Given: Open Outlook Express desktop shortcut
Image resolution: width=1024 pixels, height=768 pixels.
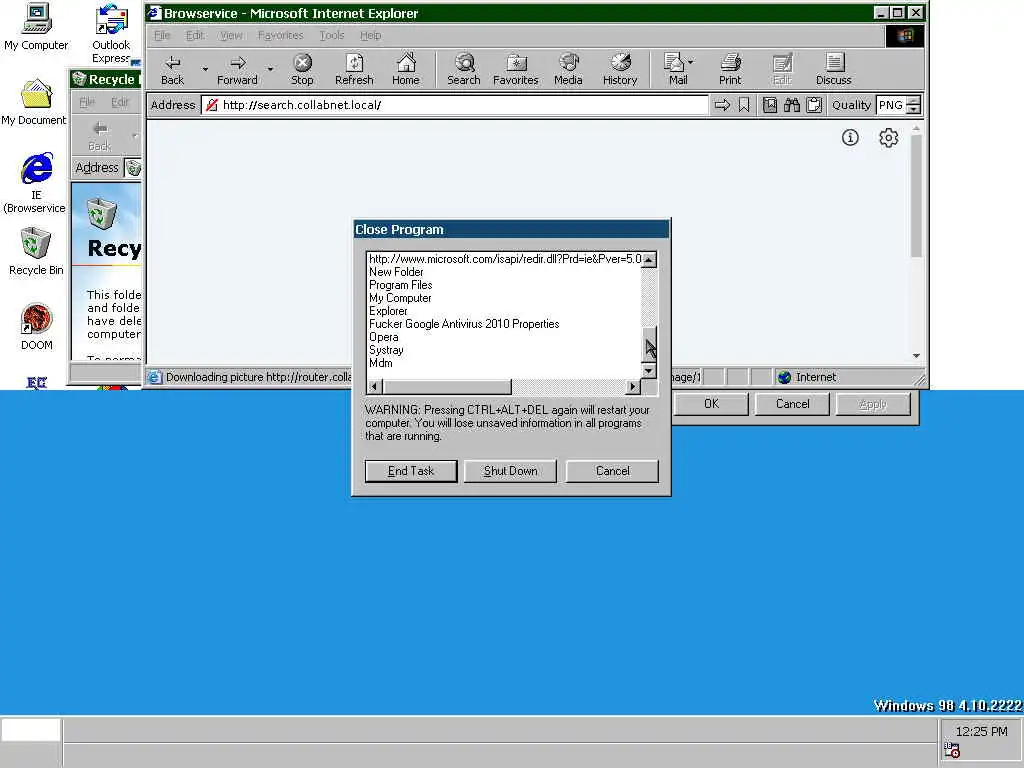Looking at the screenshot, I should pos(111,34).
